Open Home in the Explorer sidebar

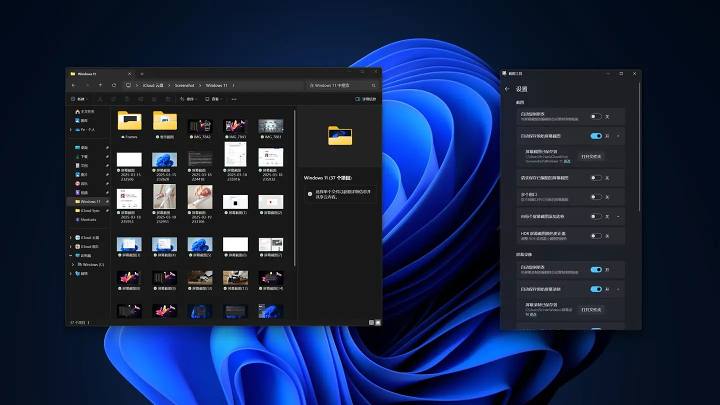point(85,112)
